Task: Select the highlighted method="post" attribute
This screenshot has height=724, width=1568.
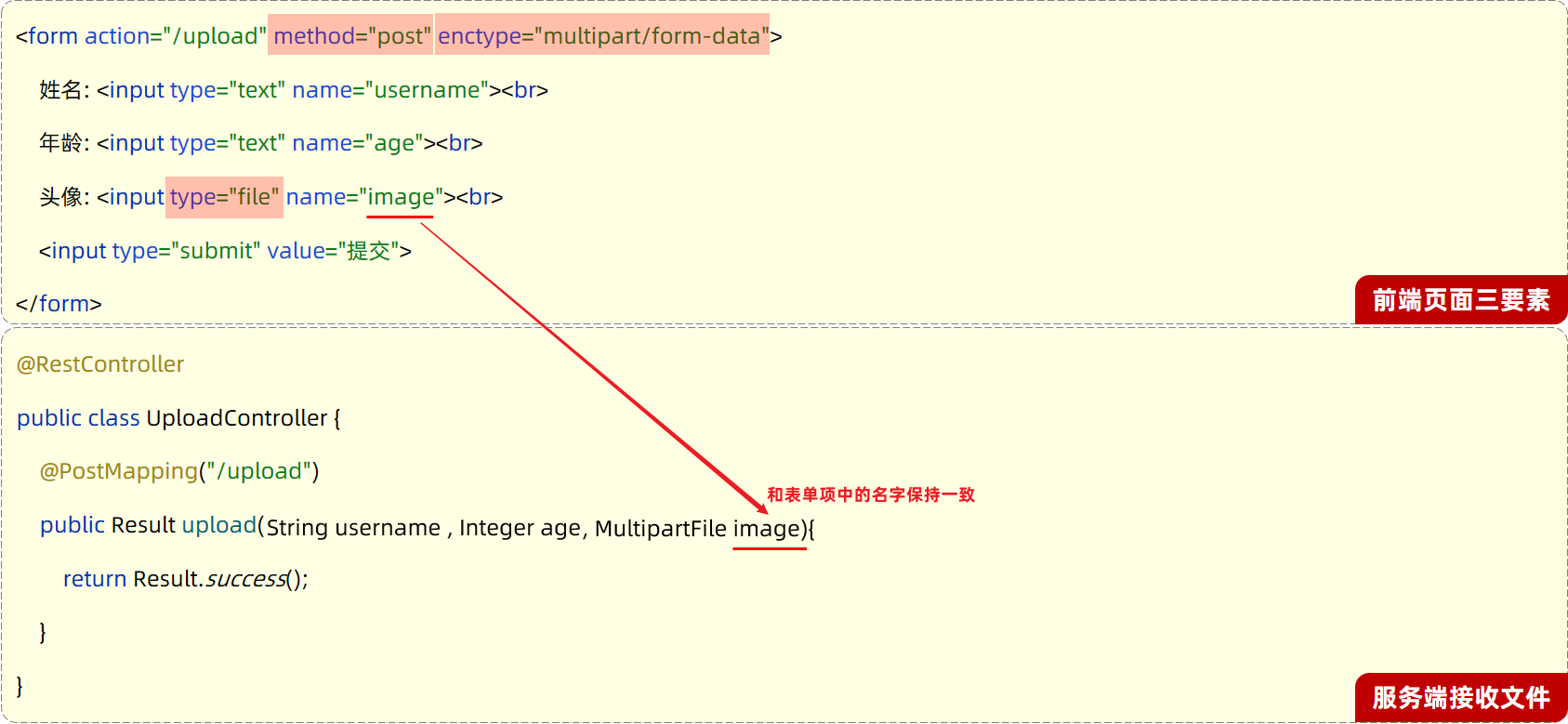Action: [x=351, y=35]
